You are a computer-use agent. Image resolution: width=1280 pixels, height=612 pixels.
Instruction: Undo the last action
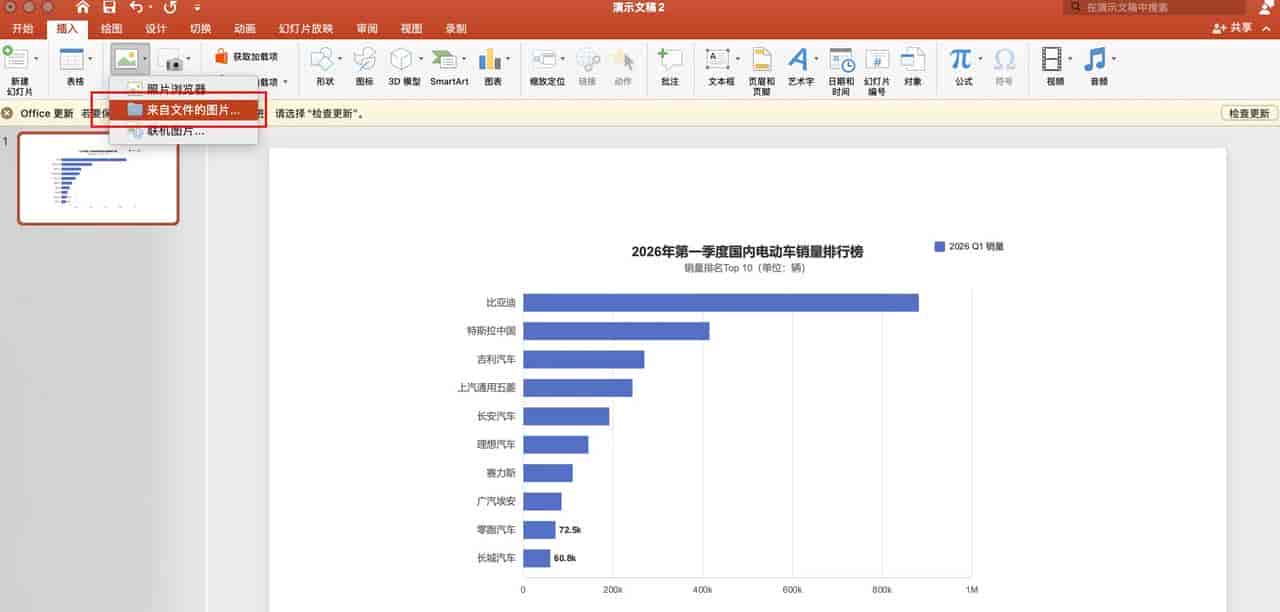coord(136,7)
